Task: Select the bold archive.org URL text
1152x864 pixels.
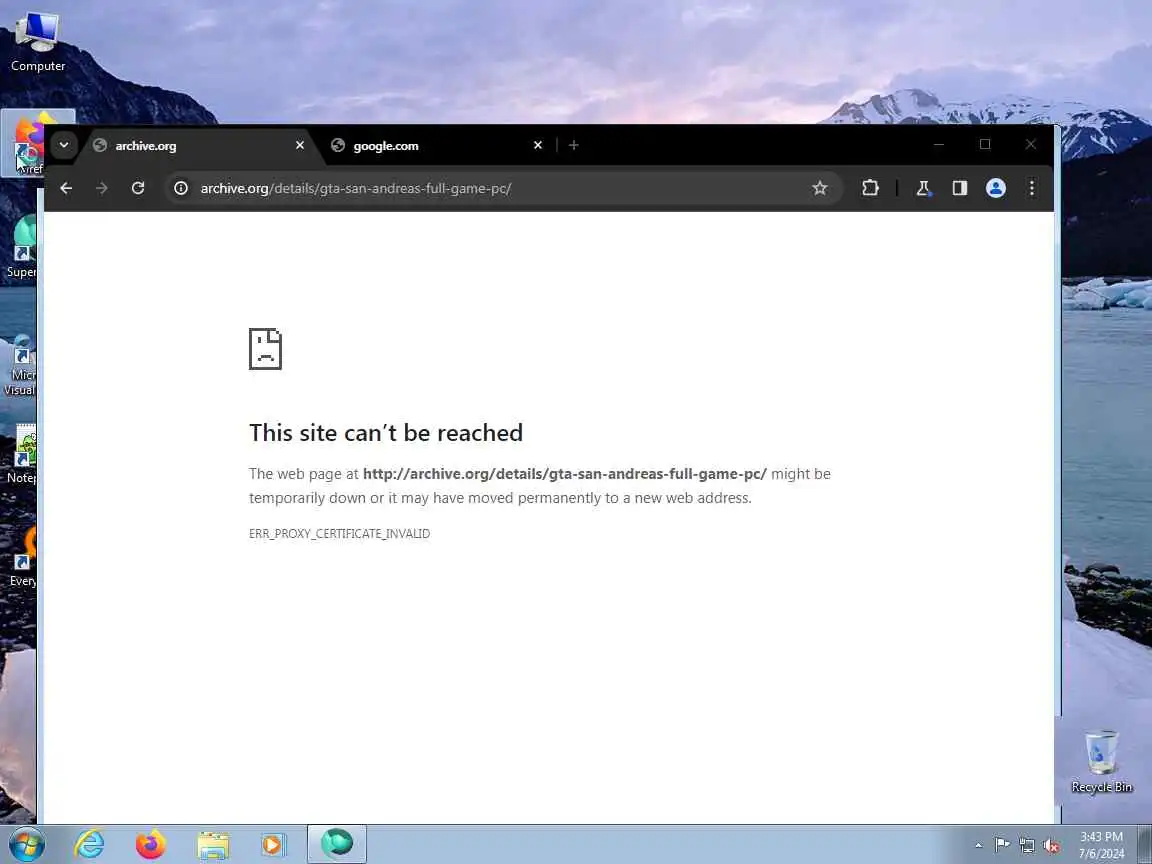Action: coord(564,474)
